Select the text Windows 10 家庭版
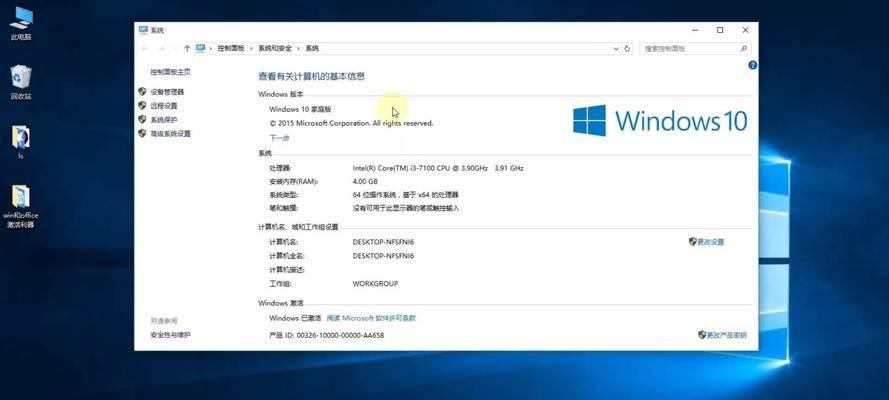 300,109
